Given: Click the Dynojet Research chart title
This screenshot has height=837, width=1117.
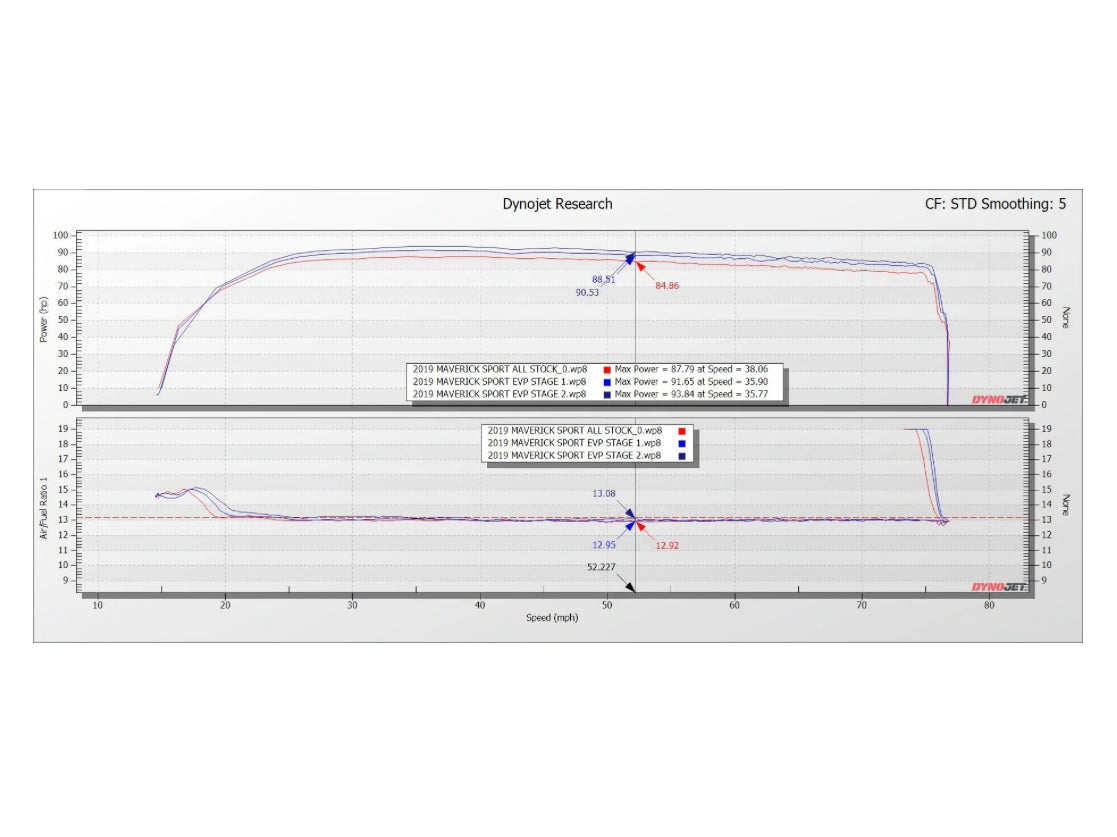Looking at the screenshot, I should [x=557, y=204].
